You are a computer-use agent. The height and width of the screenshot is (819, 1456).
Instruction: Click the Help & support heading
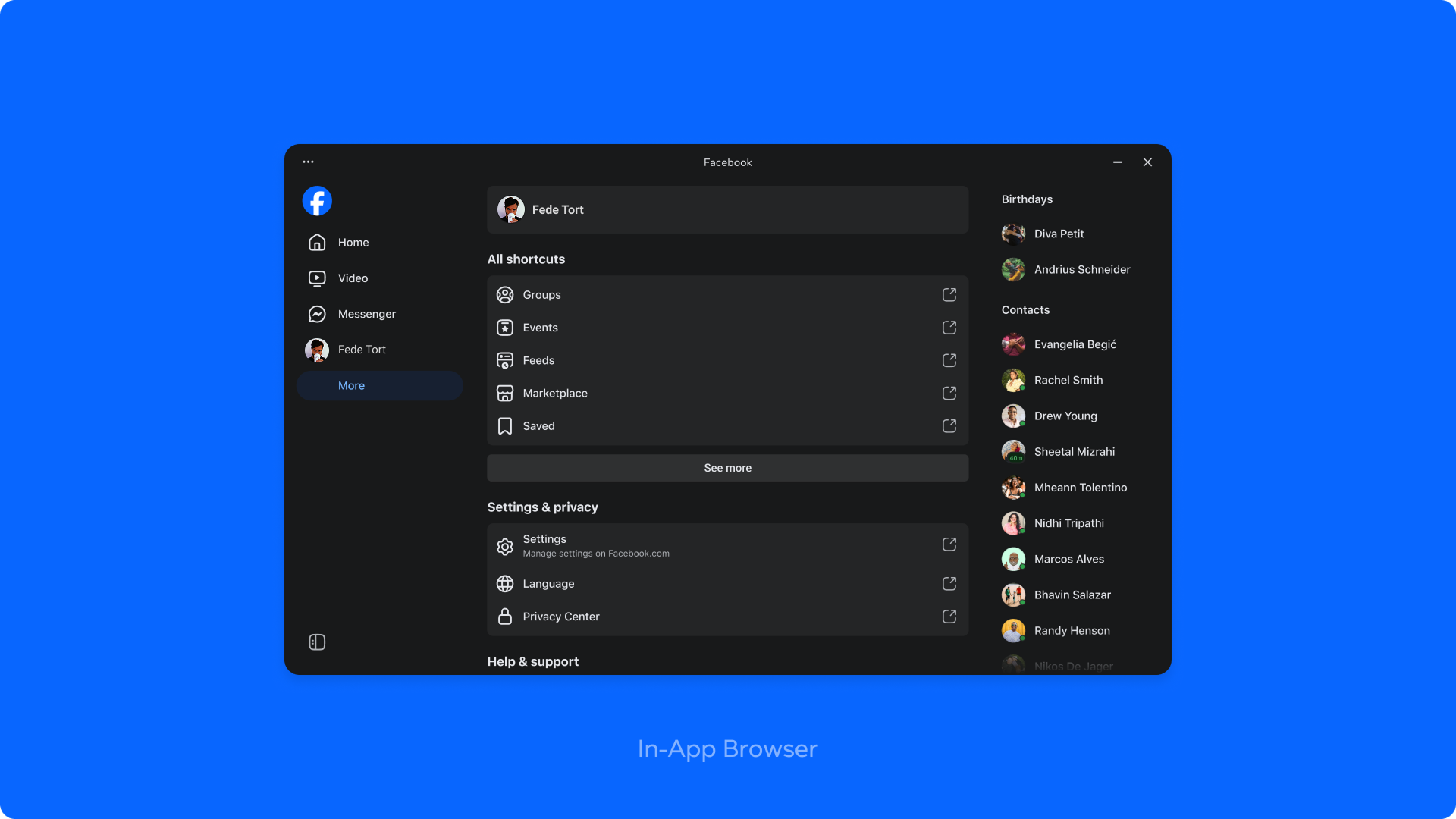click(x=532, y=662)
